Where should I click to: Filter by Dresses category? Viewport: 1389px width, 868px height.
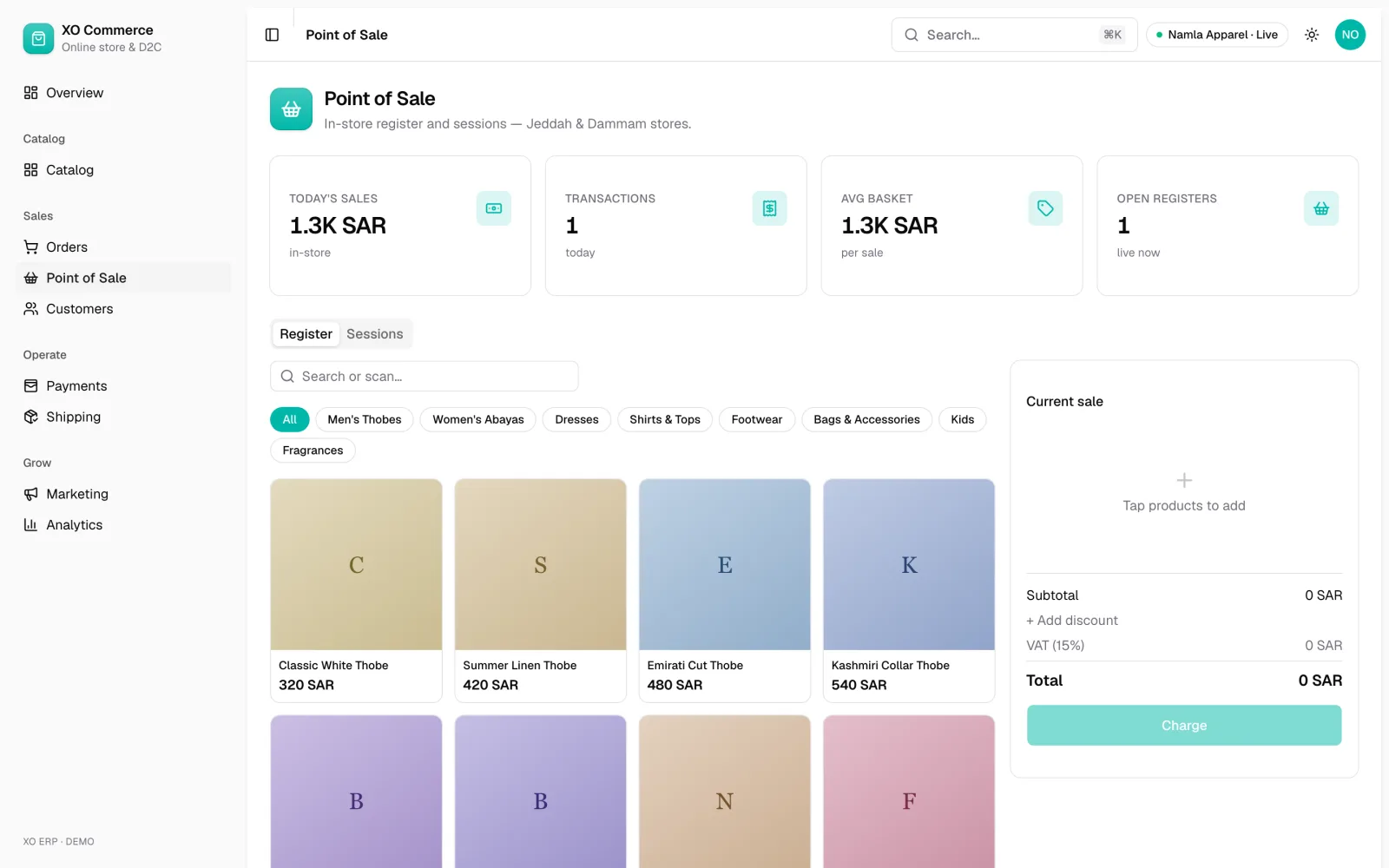pyautogui.click(x=577, y=419)
